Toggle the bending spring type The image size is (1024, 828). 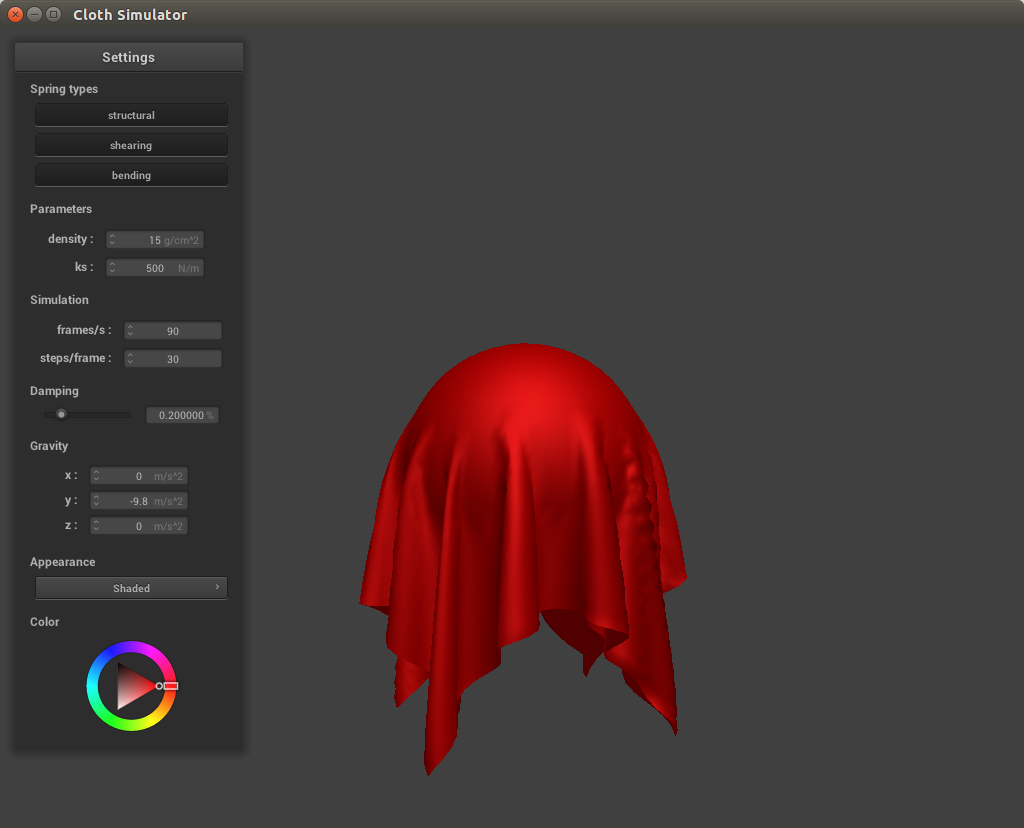point(131,175)
